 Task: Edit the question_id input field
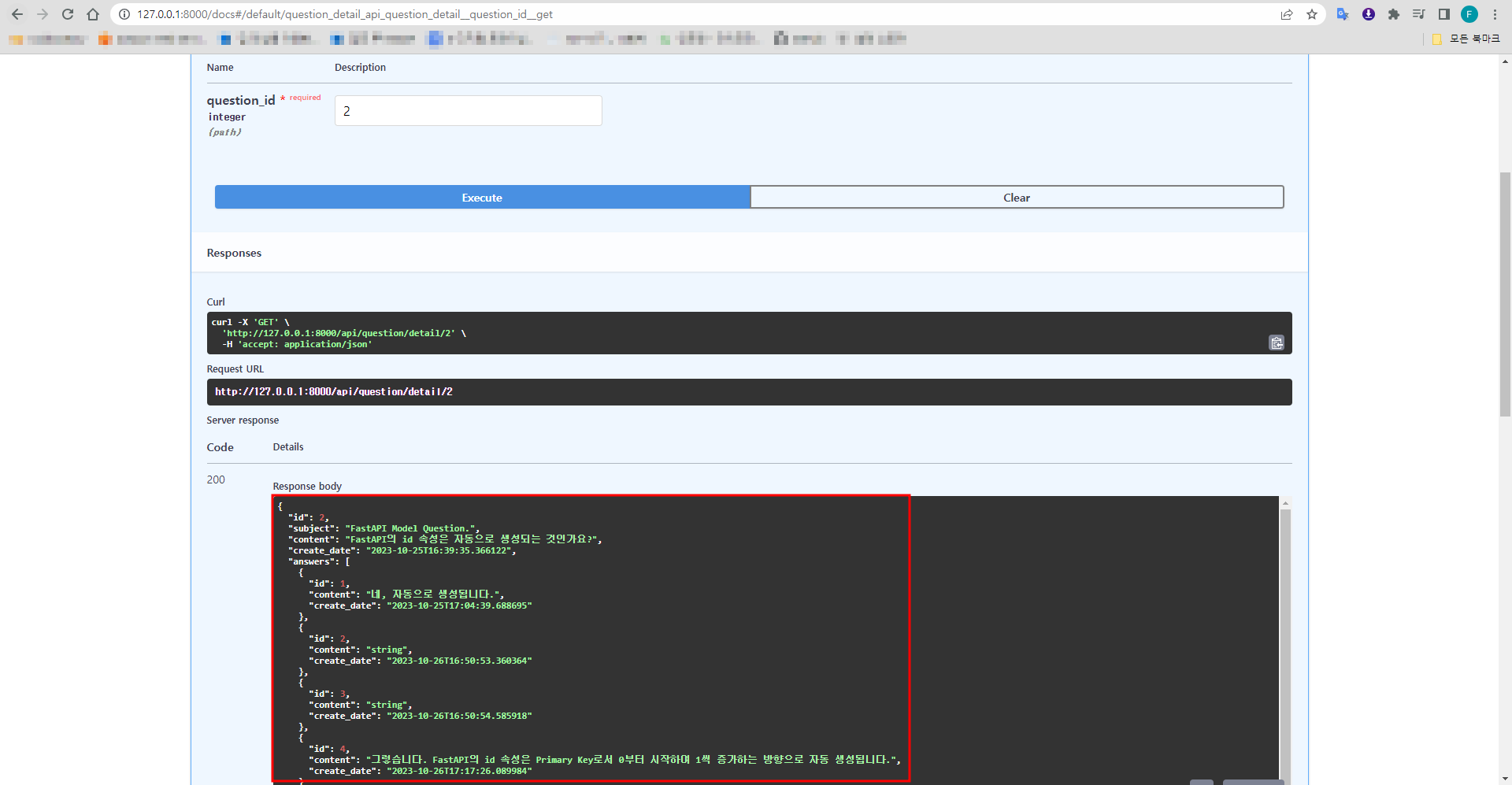469,111
